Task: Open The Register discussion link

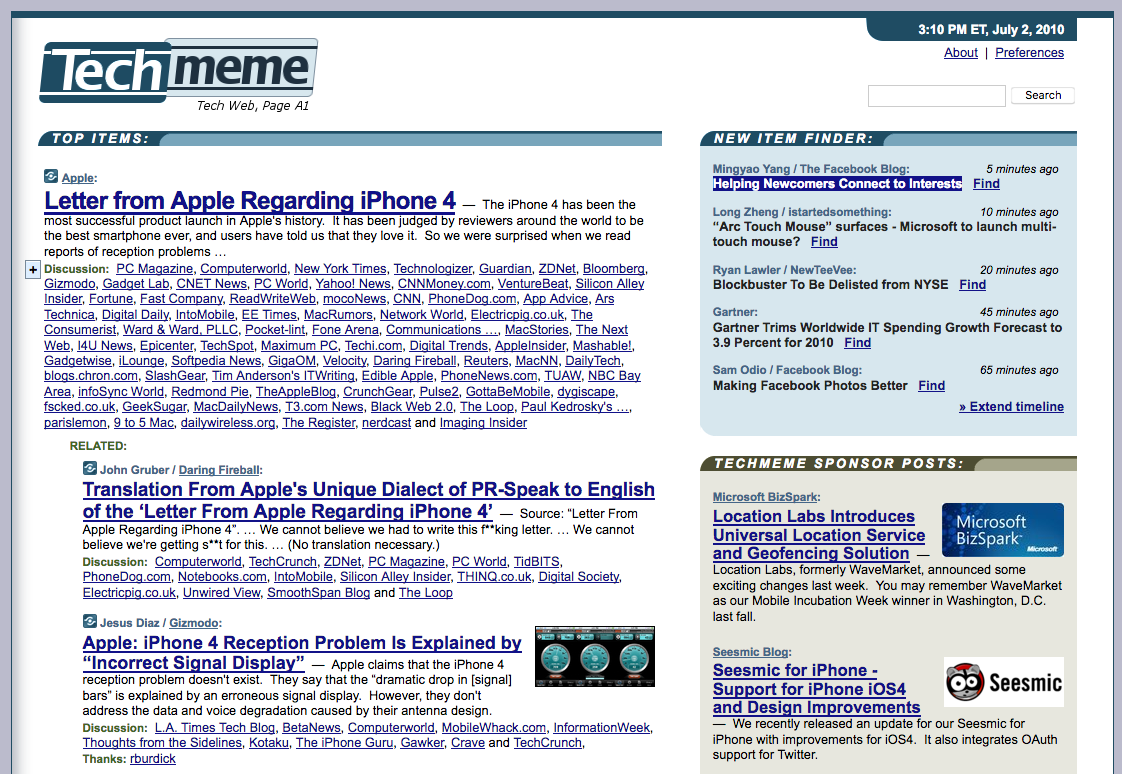Action: coord(318,422)
